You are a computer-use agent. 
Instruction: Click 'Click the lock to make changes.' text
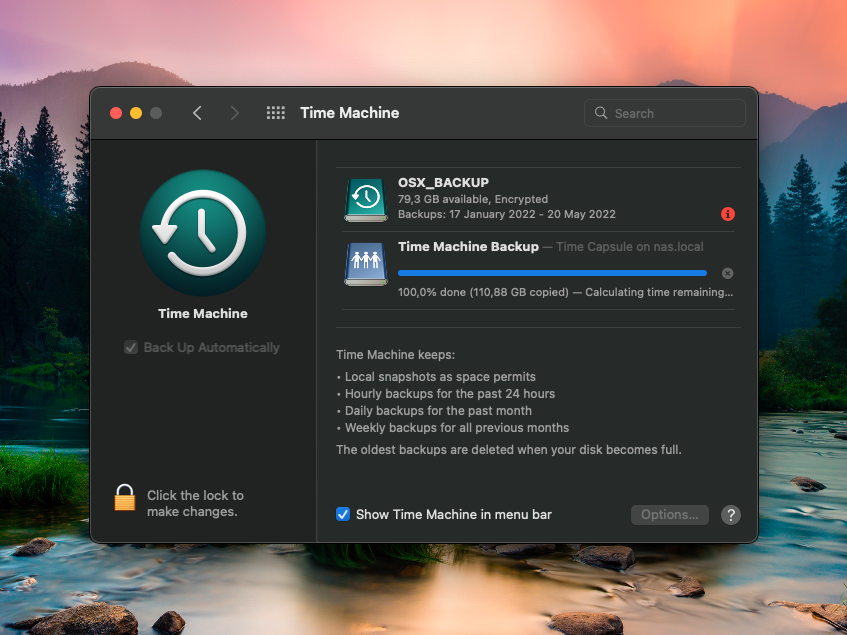click(195, 503)
